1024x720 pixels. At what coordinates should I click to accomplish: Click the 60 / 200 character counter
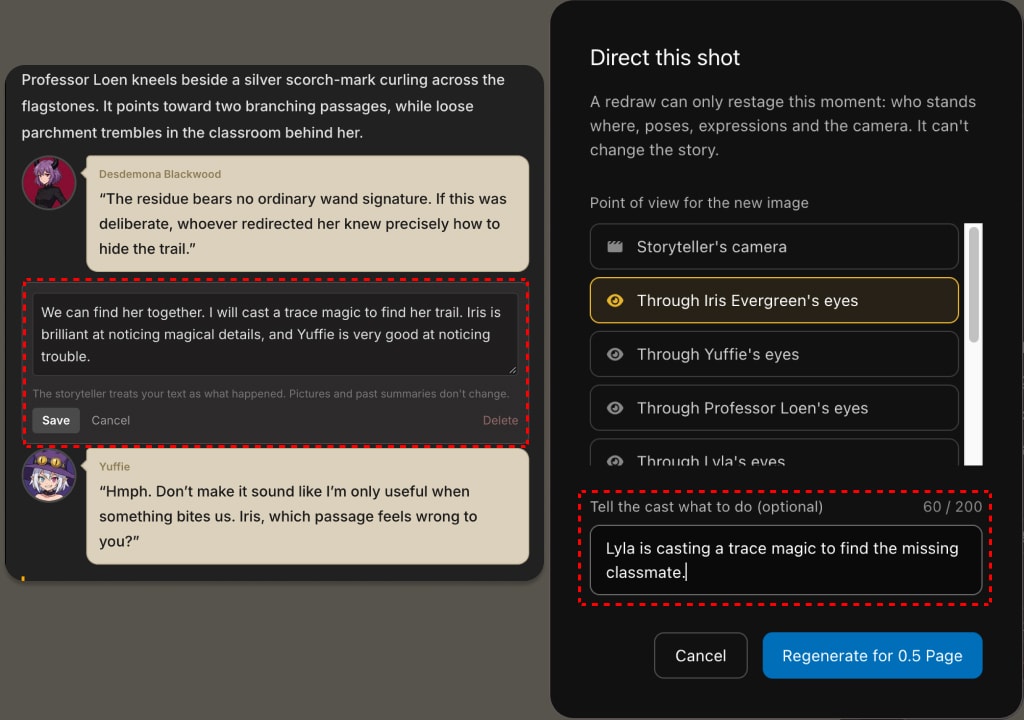(x=952, y=506)
